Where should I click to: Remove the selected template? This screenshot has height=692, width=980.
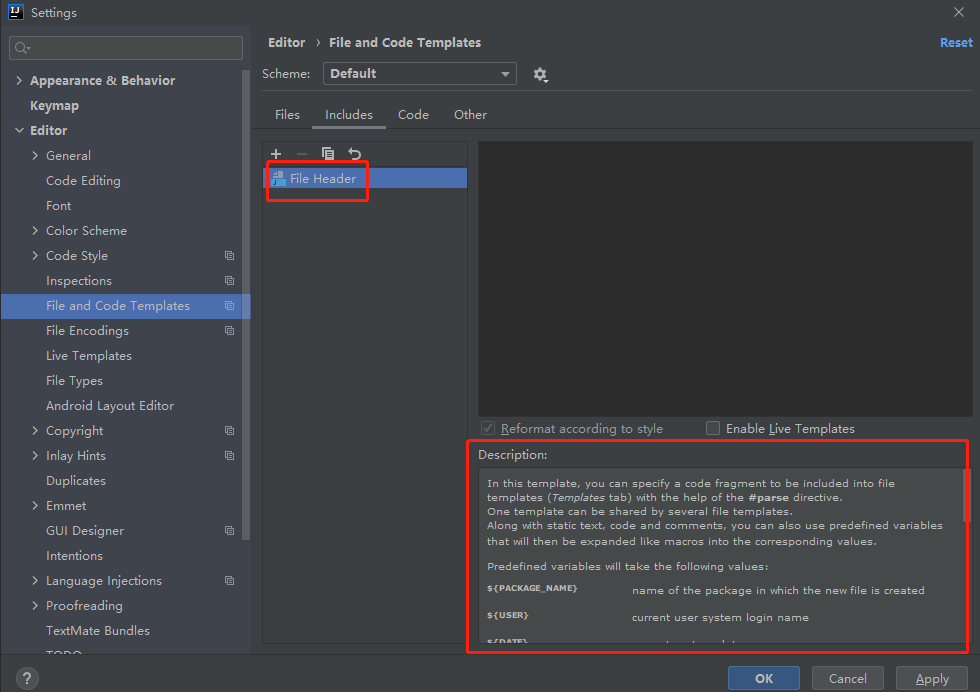click(302, 154)
